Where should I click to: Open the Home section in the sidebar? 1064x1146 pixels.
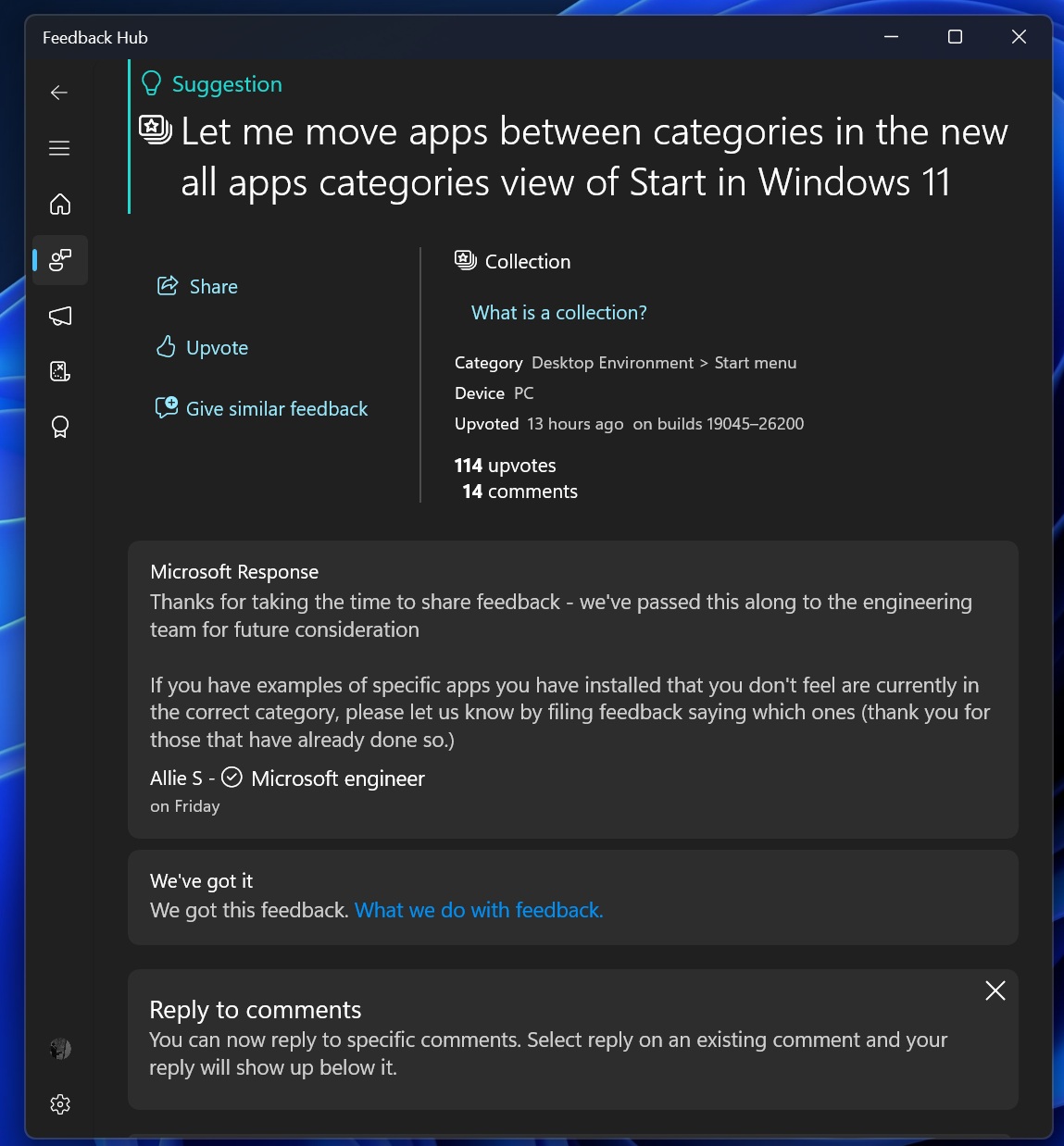[59, 205]
